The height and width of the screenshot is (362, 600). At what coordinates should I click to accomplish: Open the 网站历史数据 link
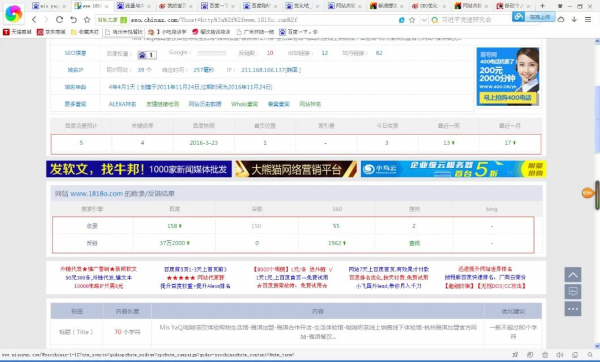click(205, 104)
